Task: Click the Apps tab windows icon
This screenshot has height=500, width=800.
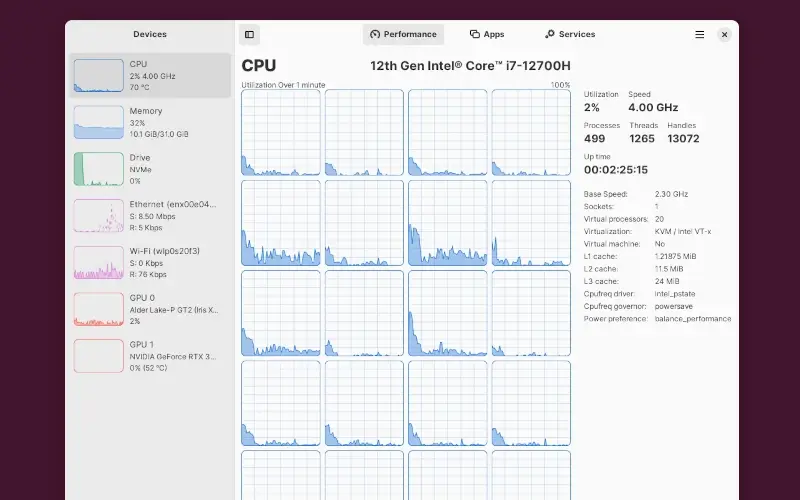Action: pyautogui.click(x=474, y=34)
